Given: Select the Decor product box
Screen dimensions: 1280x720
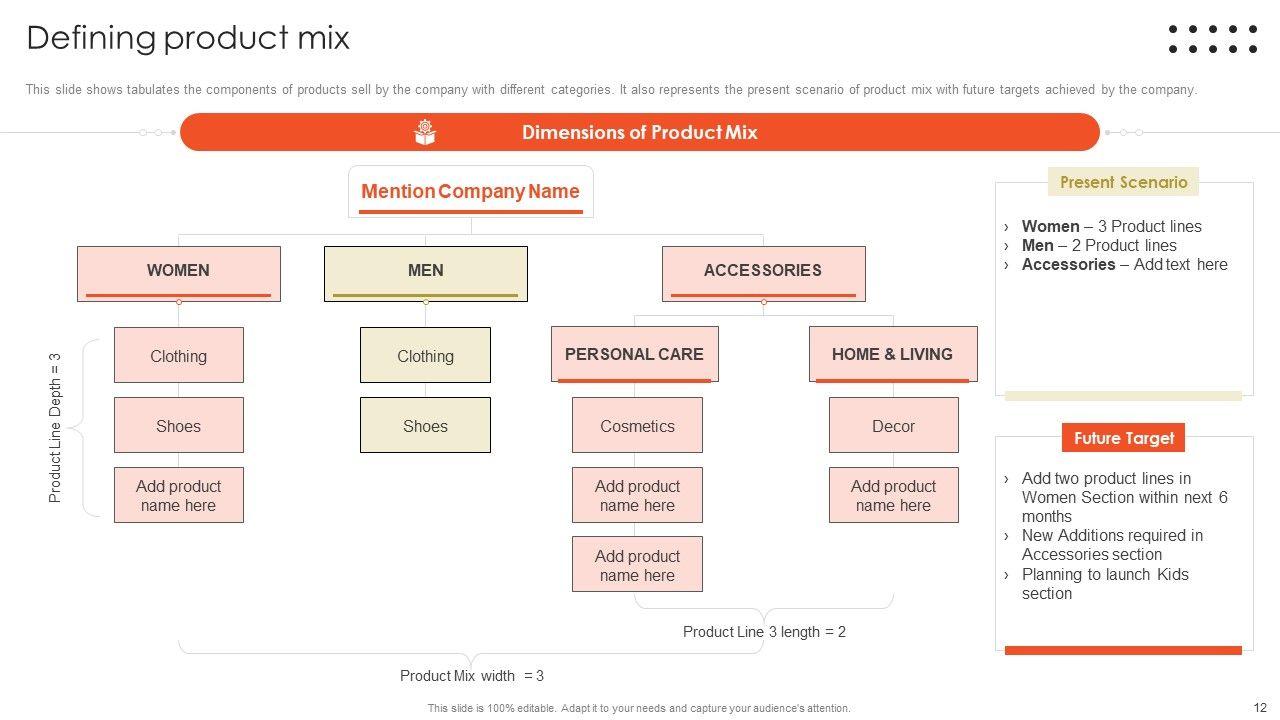Looking at the screenshot, I should click(x=893, y=426).
